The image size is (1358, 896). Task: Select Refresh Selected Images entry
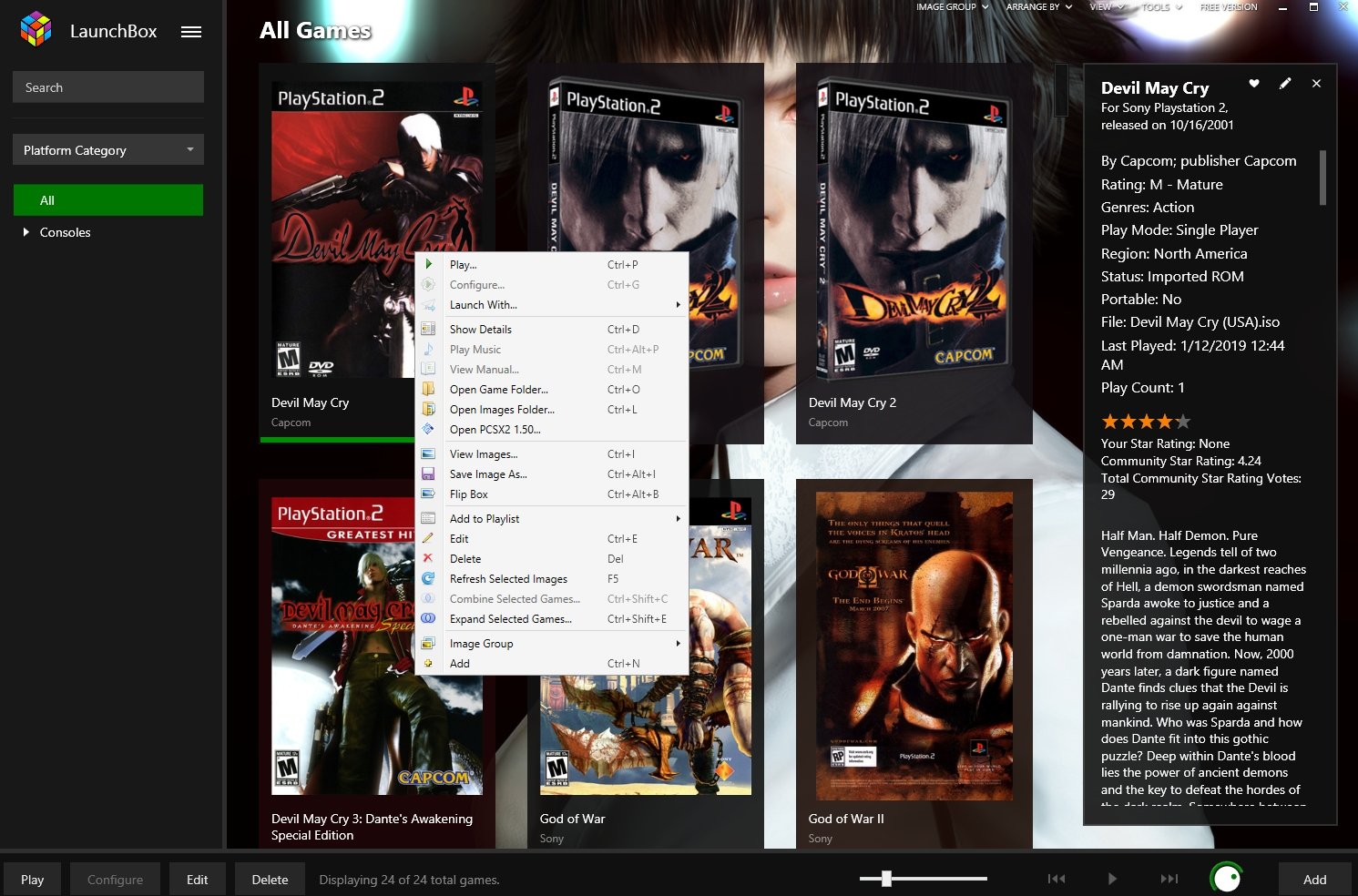coord(551,579)
